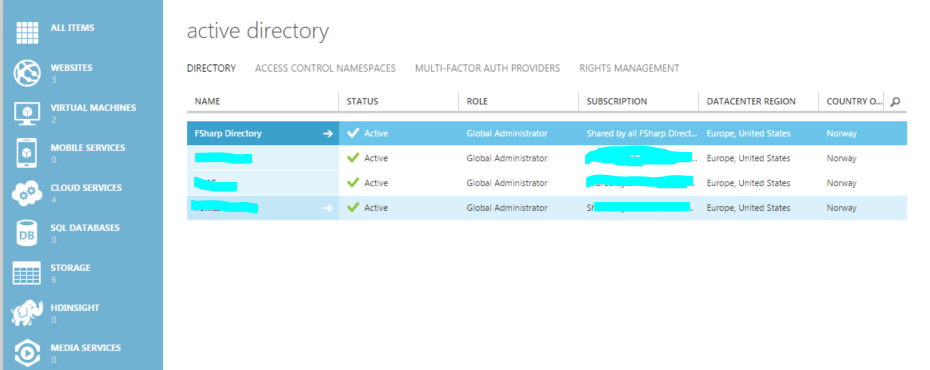Open the Storage table icon
930x370 pixels.
(x=27, y=273)
